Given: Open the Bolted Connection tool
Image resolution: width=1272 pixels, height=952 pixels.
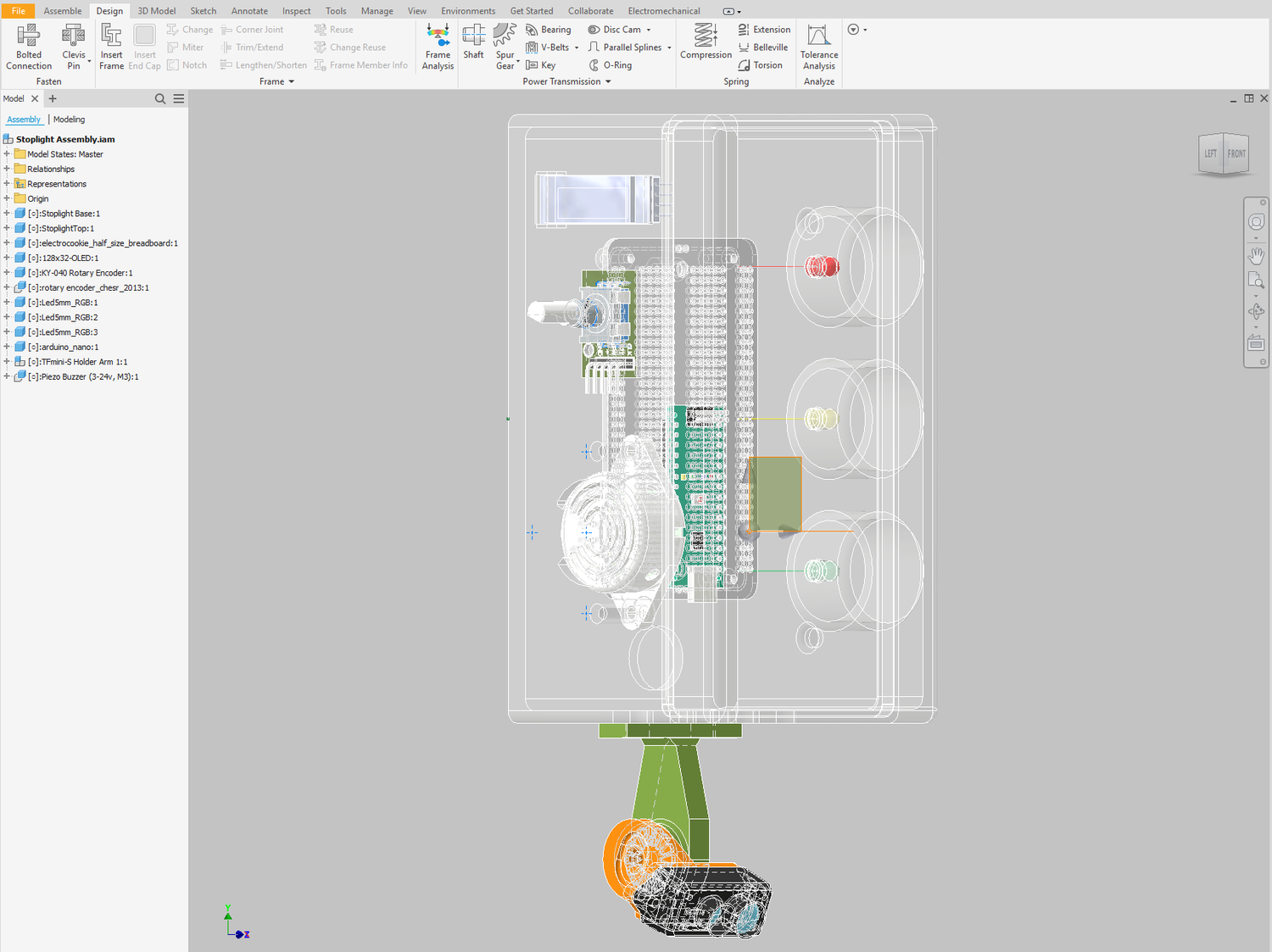Looking at the screenshot, I should [29, 47].
